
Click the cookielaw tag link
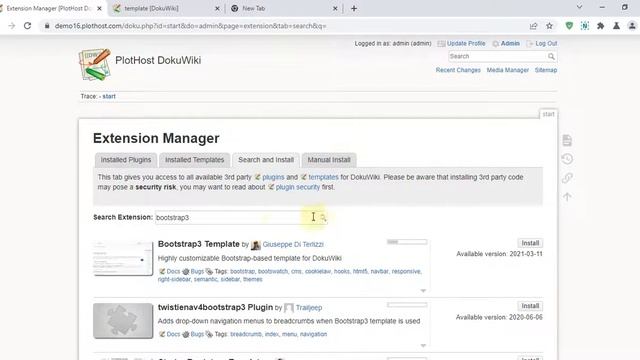[318, 271]
